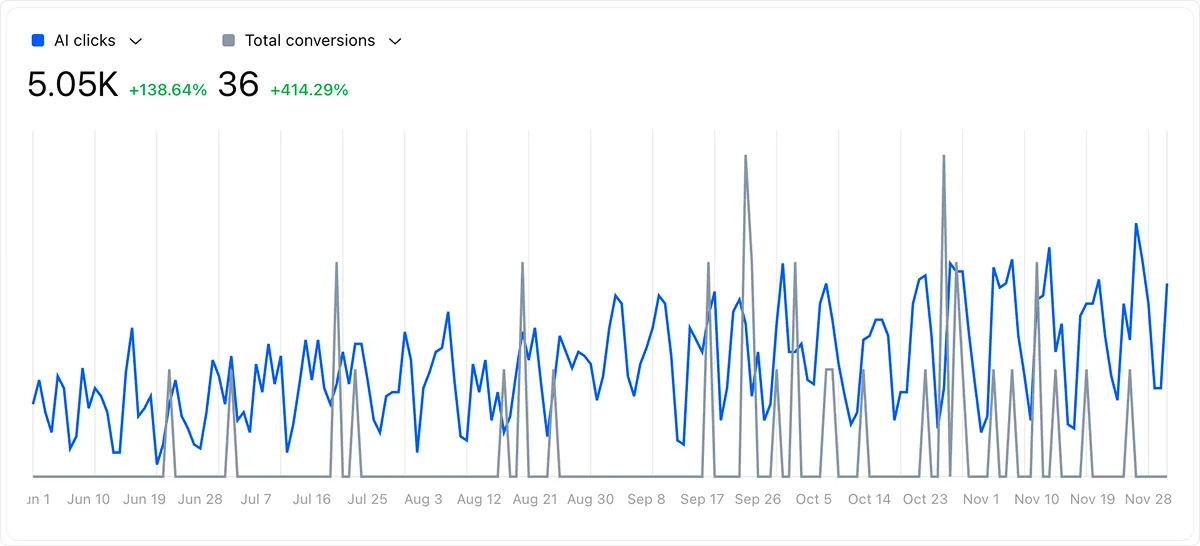Click the gray Total conversions legend square
The width and height of the screenshot is (1200, 546).
click(229, 41)
